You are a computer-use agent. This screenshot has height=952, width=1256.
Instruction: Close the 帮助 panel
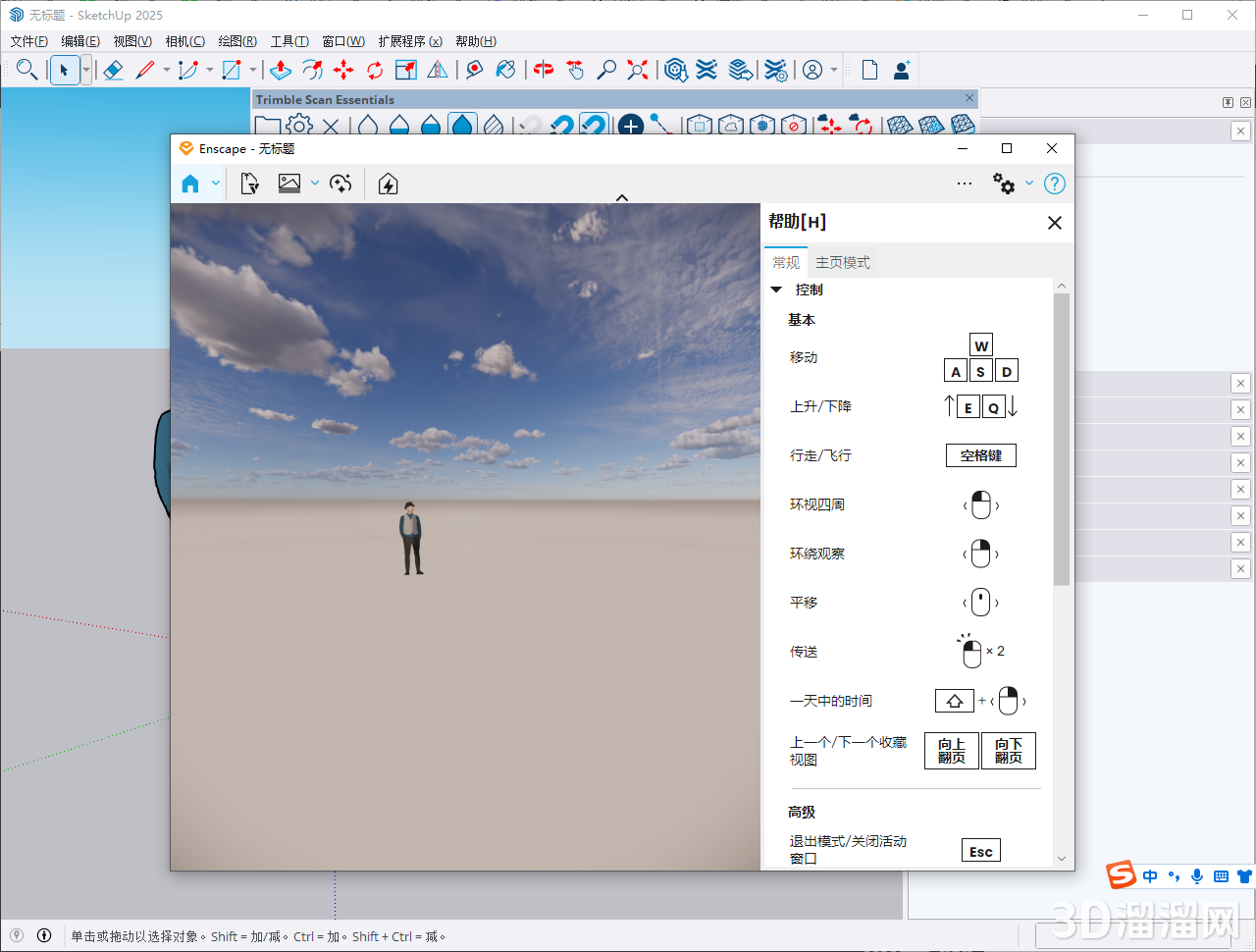[x=1054, y=223]
